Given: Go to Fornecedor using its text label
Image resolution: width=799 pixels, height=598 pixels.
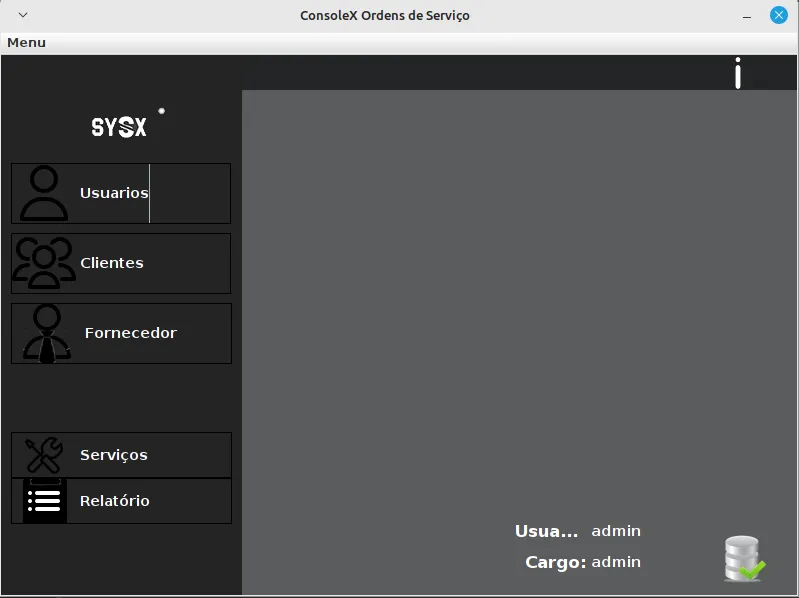Looking at the screenshot, I should (130, 333).
